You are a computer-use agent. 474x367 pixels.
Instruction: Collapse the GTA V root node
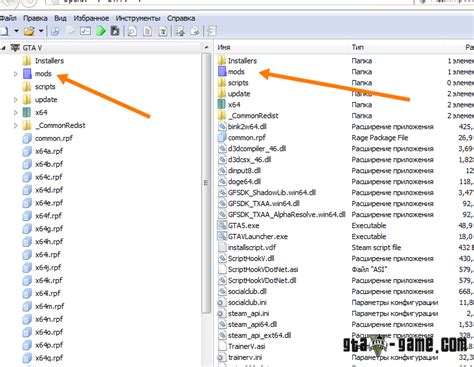coord(3,48)
